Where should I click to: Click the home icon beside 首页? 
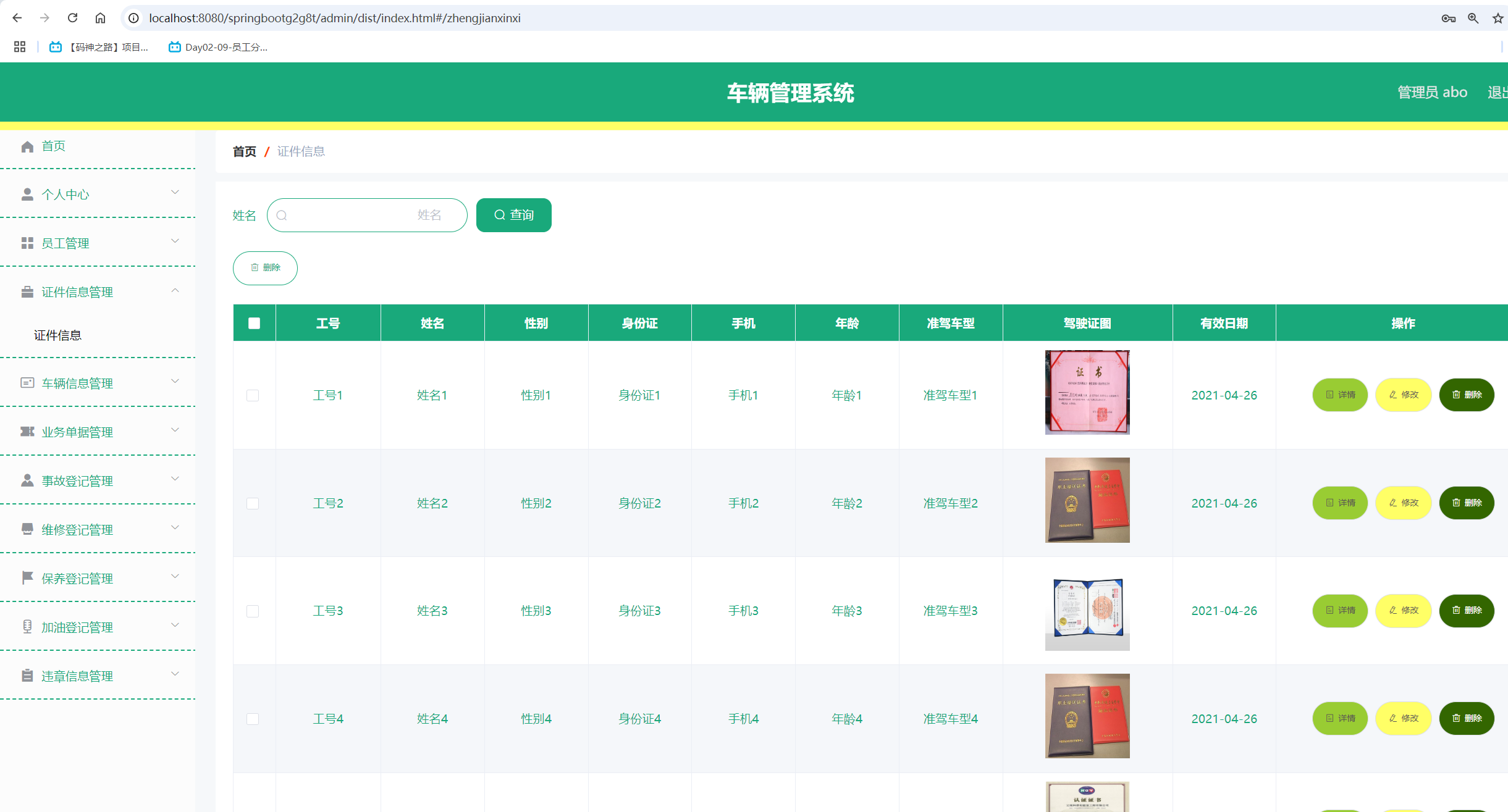[x=27, y=146]
